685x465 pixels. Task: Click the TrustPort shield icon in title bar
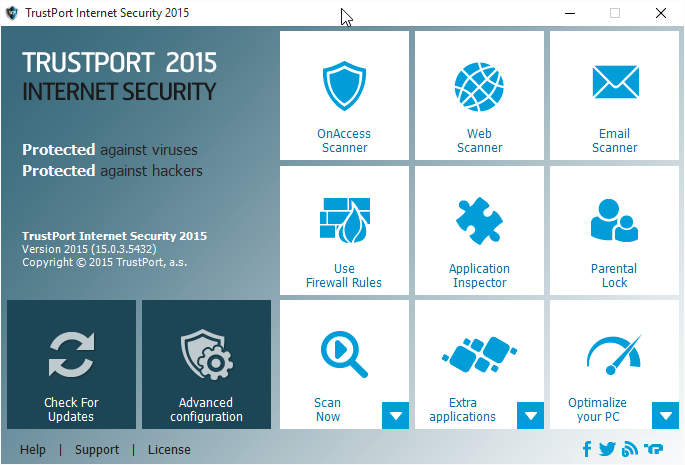[x=12, y=13]
